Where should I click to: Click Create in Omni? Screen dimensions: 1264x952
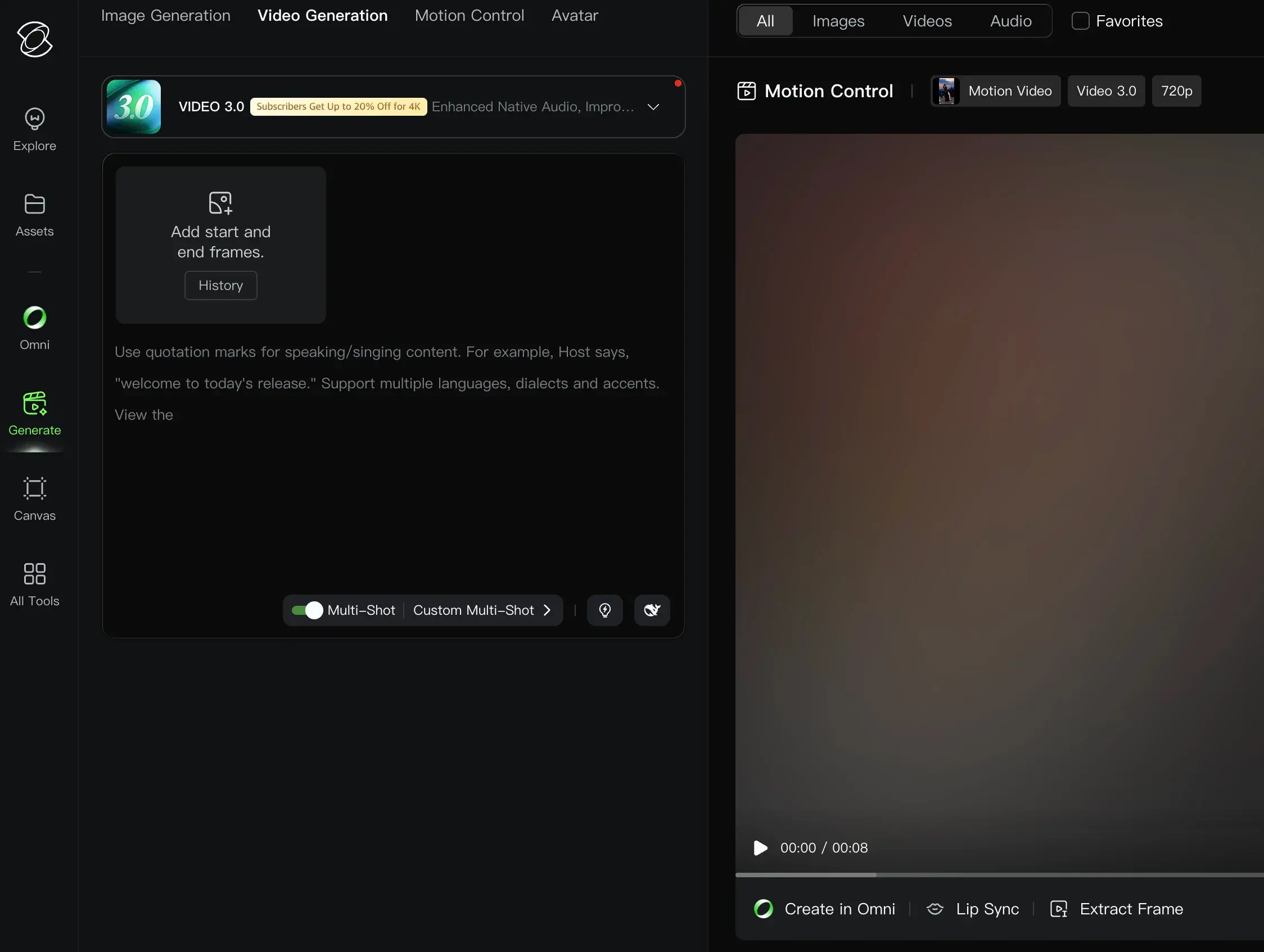[824, 909]
